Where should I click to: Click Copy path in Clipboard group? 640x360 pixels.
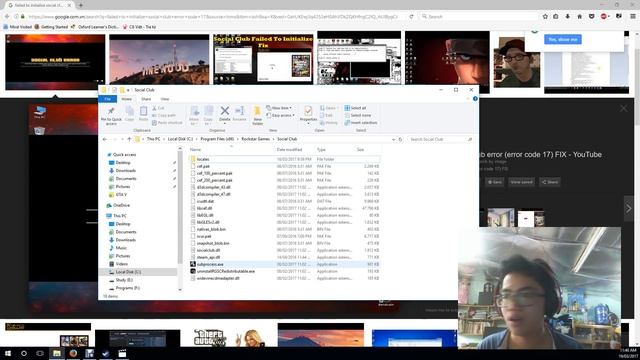click(164, 116)
